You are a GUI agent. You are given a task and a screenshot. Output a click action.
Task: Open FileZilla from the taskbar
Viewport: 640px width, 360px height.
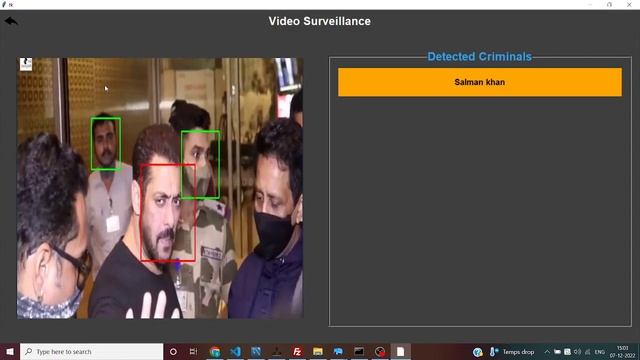(297, 351)
